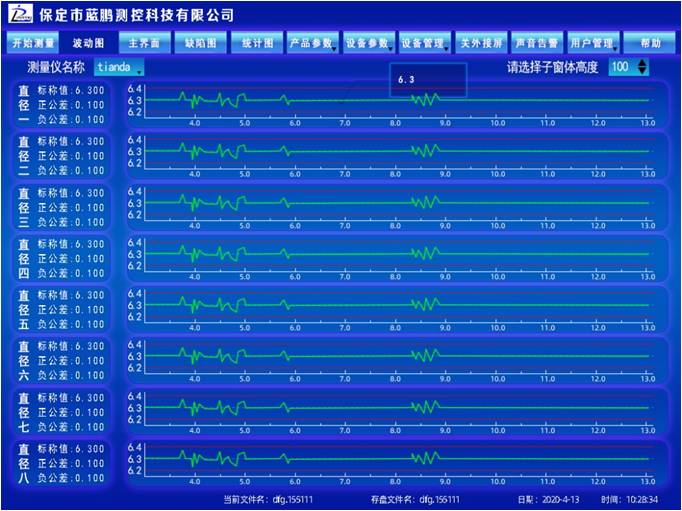Click the 声音告警 button
This screenshot has height=511, width=682.
[536, 43]
